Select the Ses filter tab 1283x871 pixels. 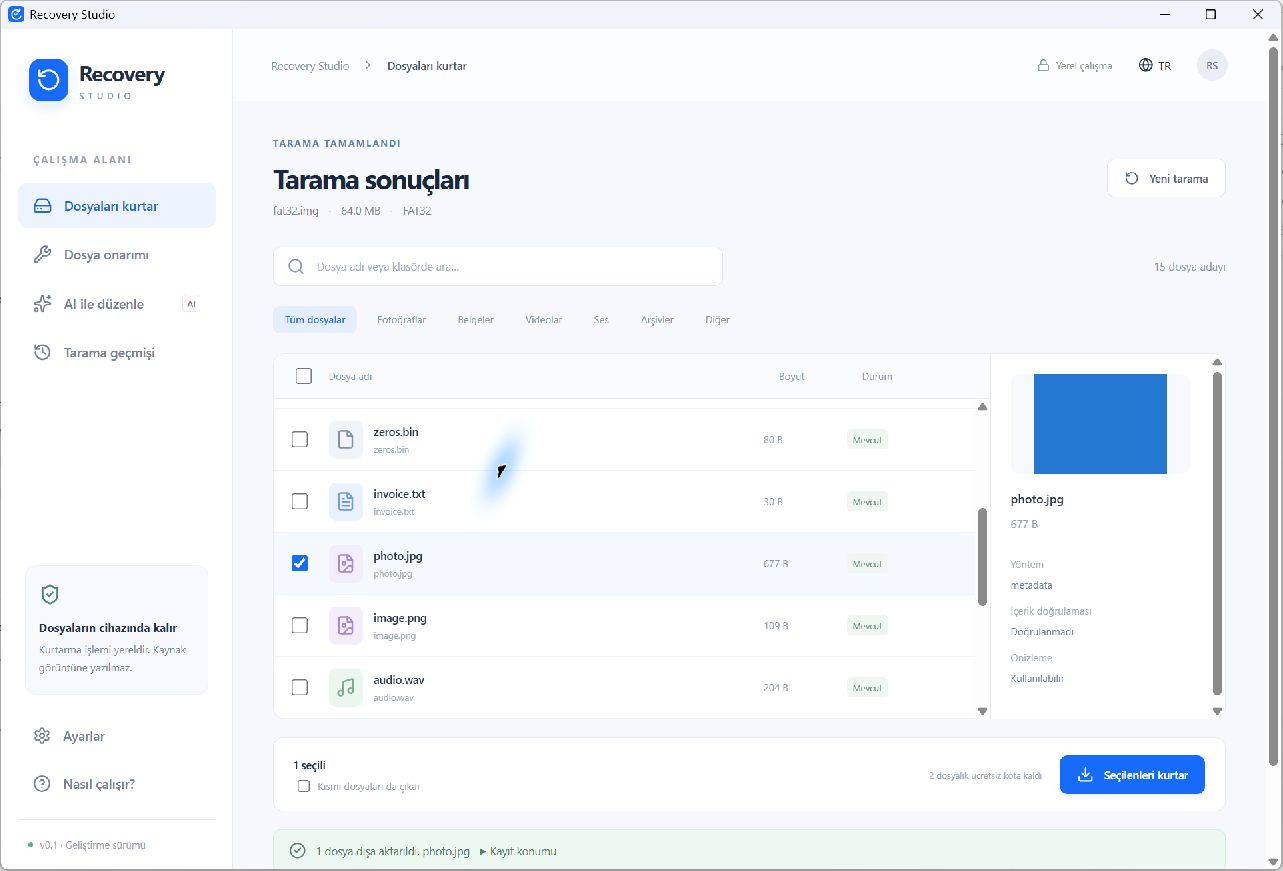click(601, 320)
